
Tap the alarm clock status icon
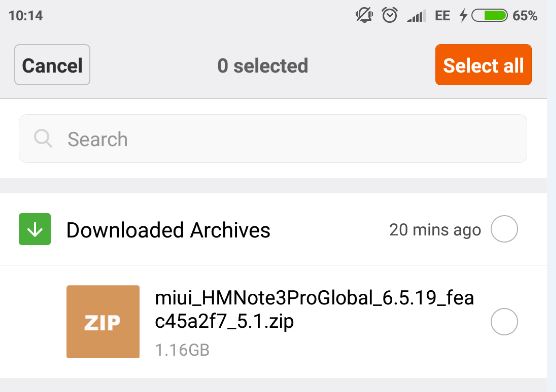[390, 16]
